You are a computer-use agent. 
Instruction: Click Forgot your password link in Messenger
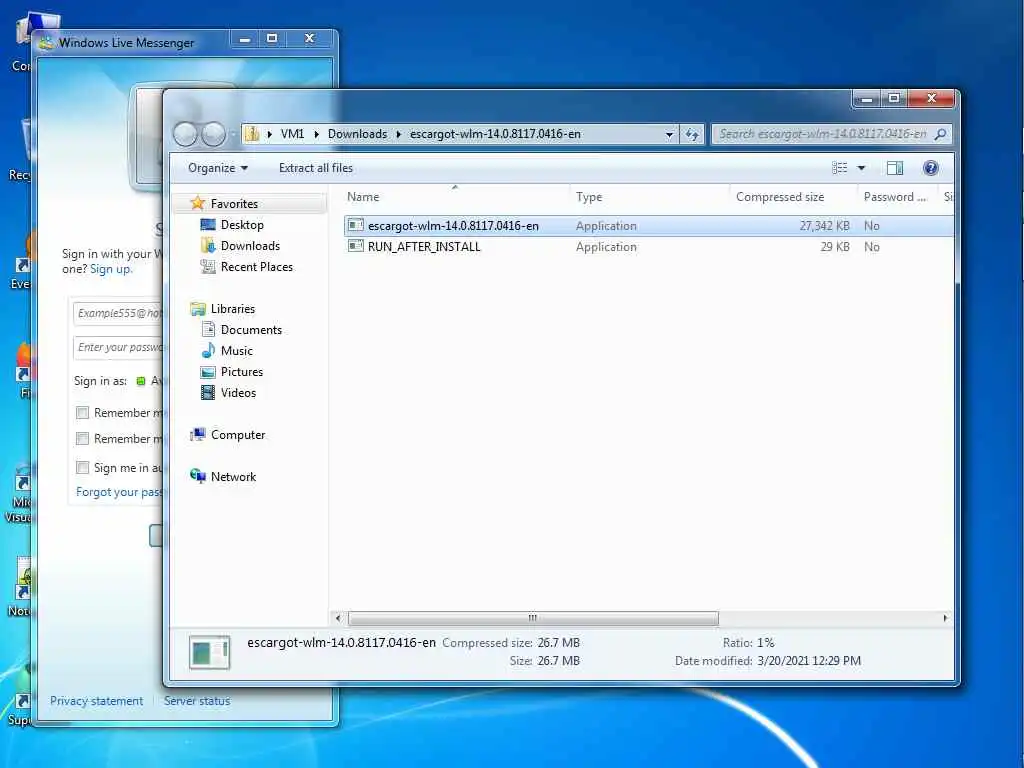click(120, 492)
